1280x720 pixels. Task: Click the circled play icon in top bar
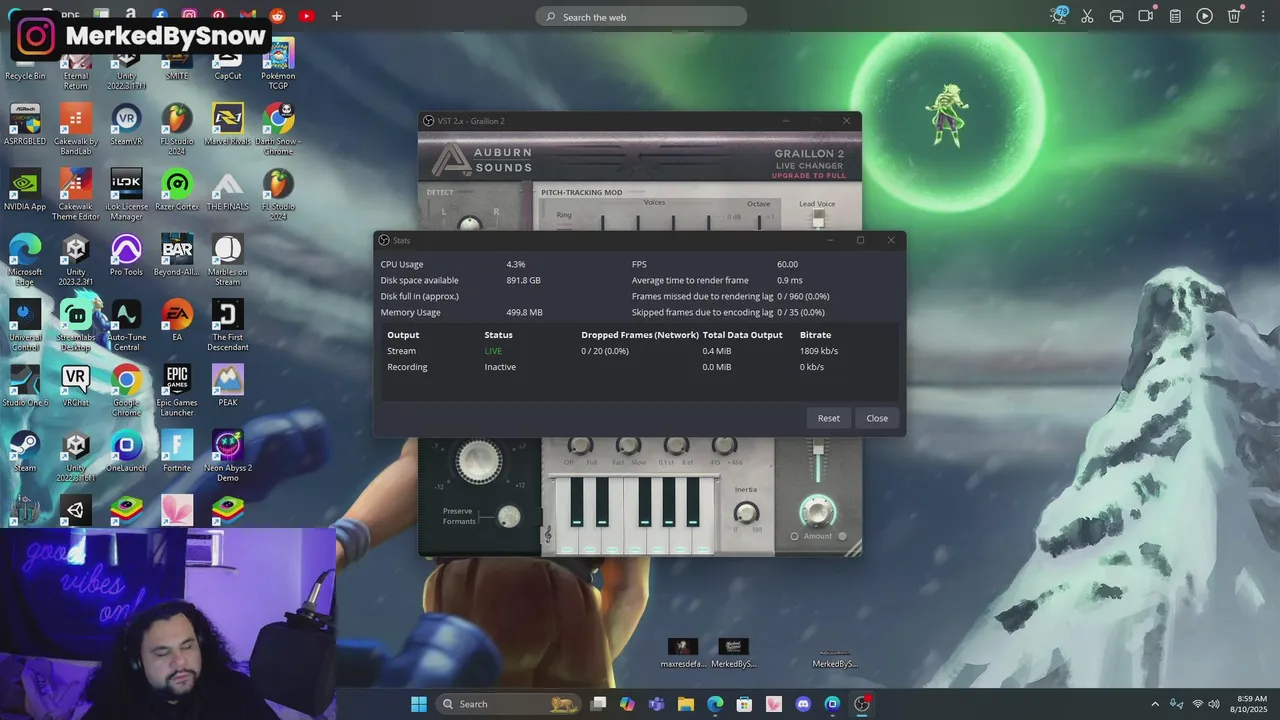(x=1205, y=16)
